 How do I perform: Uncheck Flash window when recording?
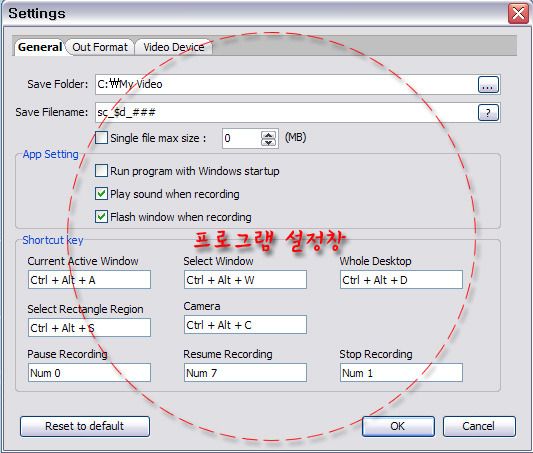point(101,217)
